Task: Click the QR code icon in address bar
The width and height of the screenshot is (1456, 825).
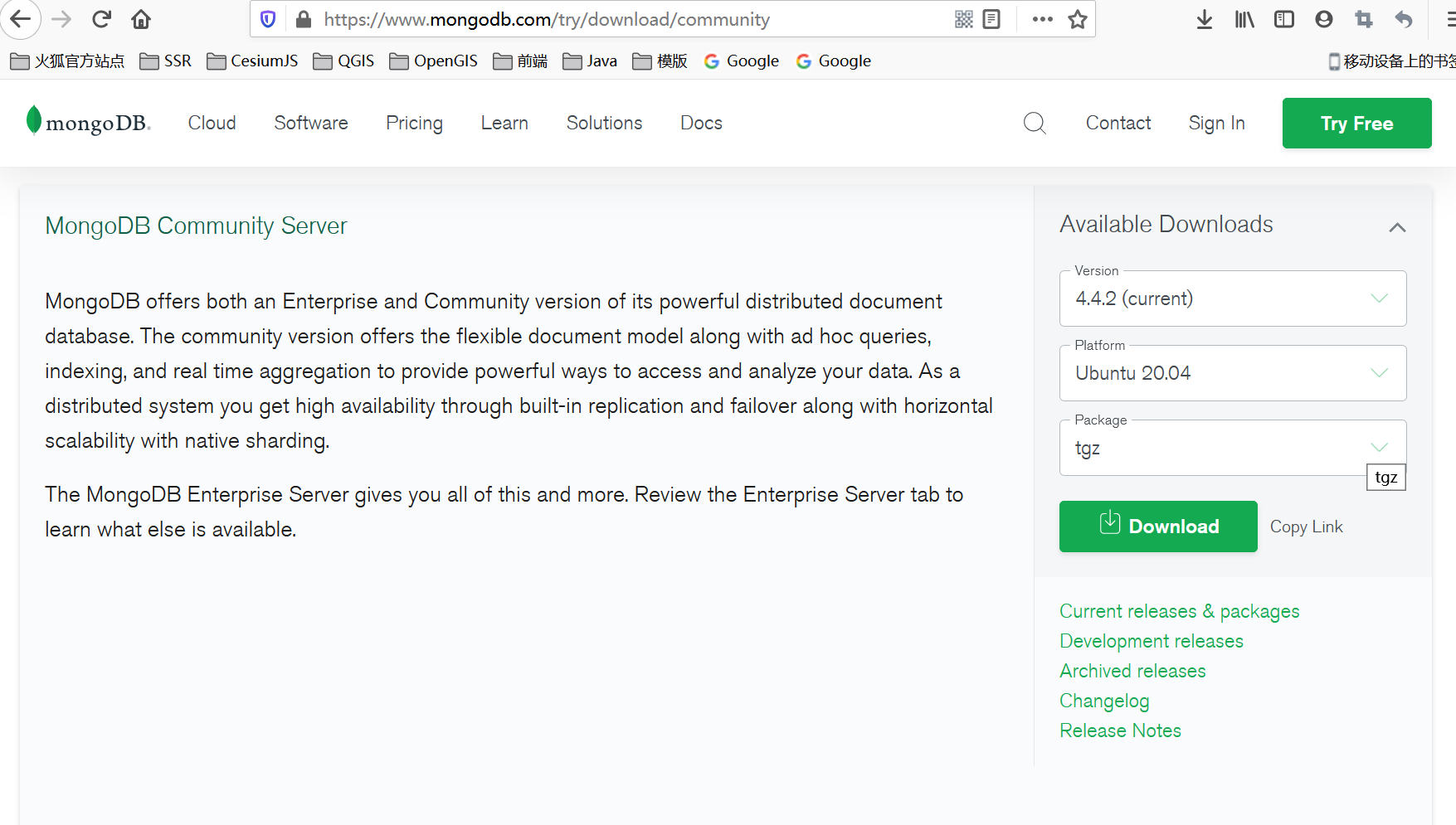Action: tap(963, 19)
